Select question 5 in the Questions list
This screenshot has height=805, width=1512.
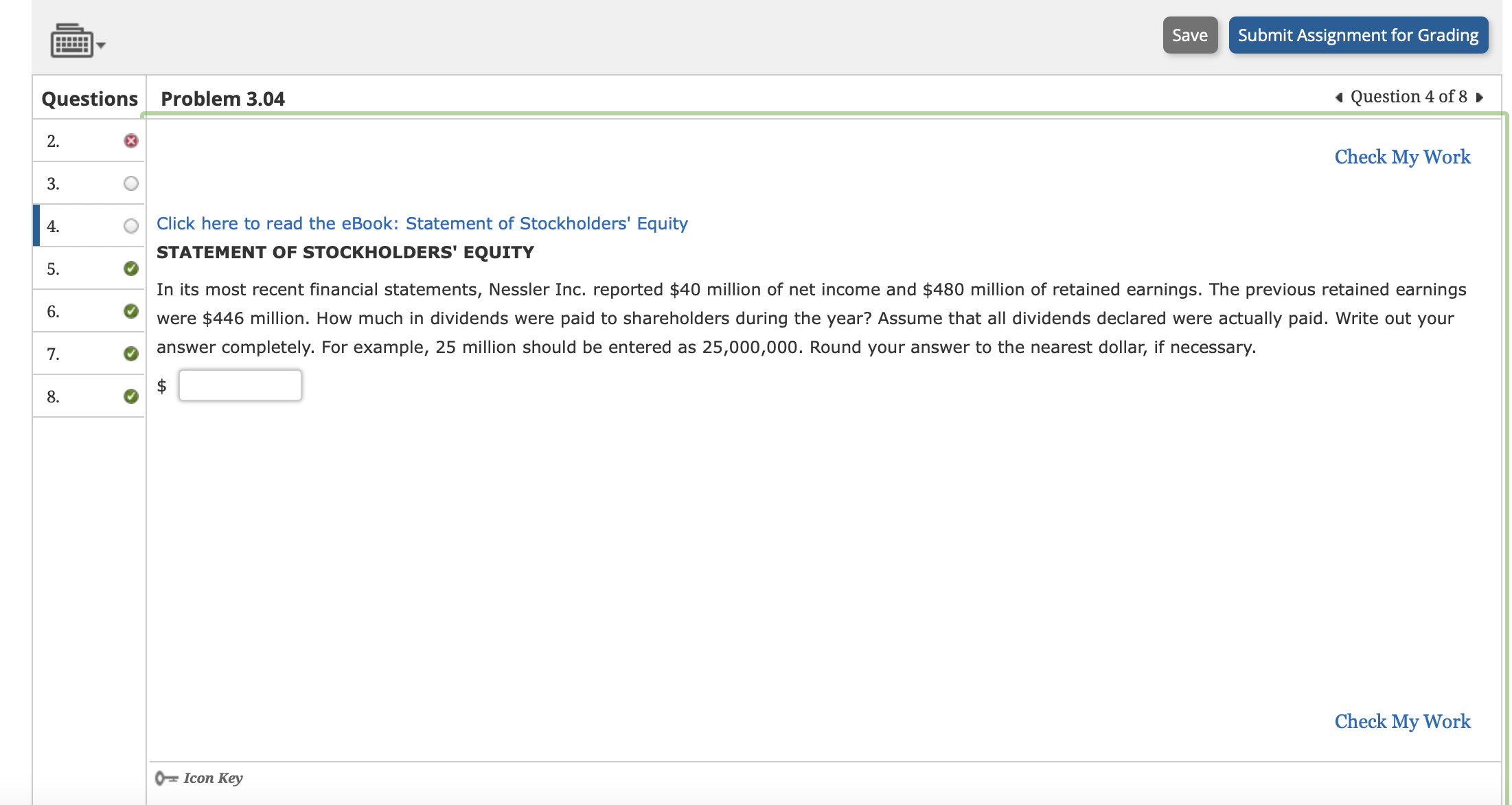(54, 268)
